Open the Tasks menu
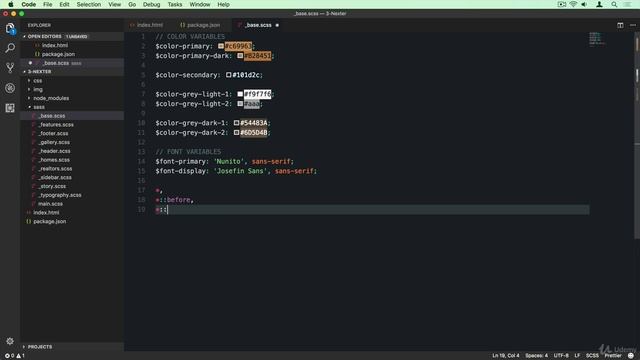 [x=175, y=4]
